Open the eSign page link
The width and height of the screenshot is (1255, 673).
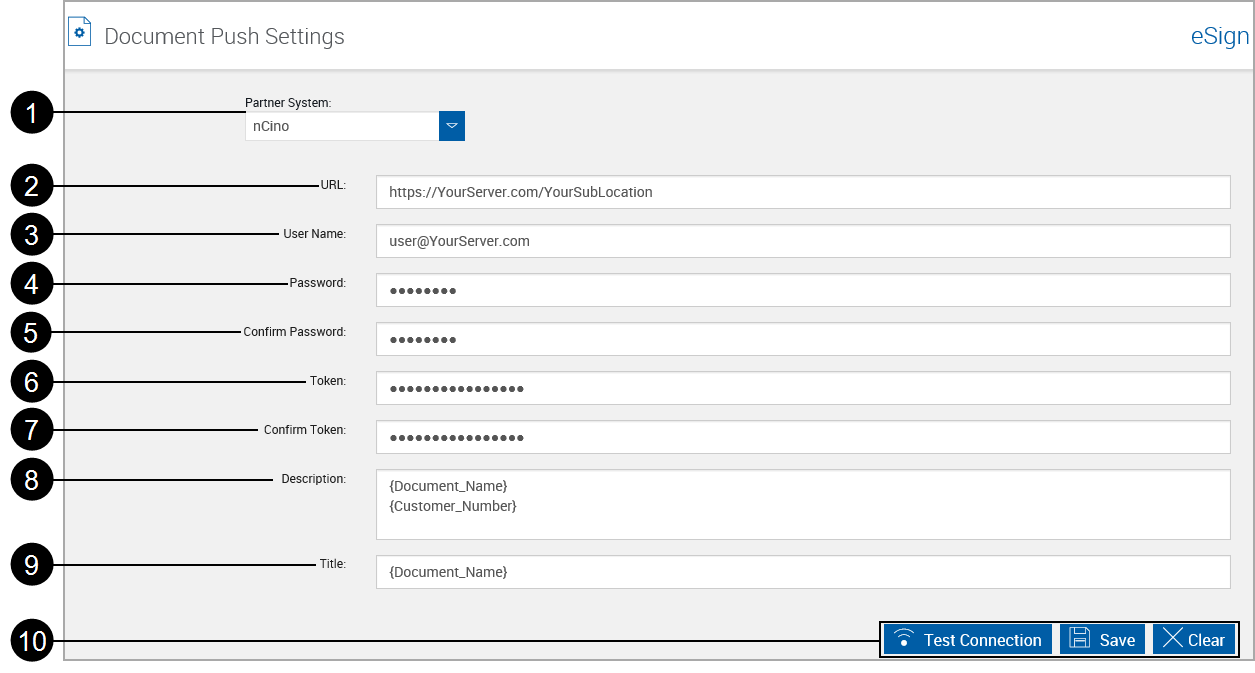coord(1219,35)
